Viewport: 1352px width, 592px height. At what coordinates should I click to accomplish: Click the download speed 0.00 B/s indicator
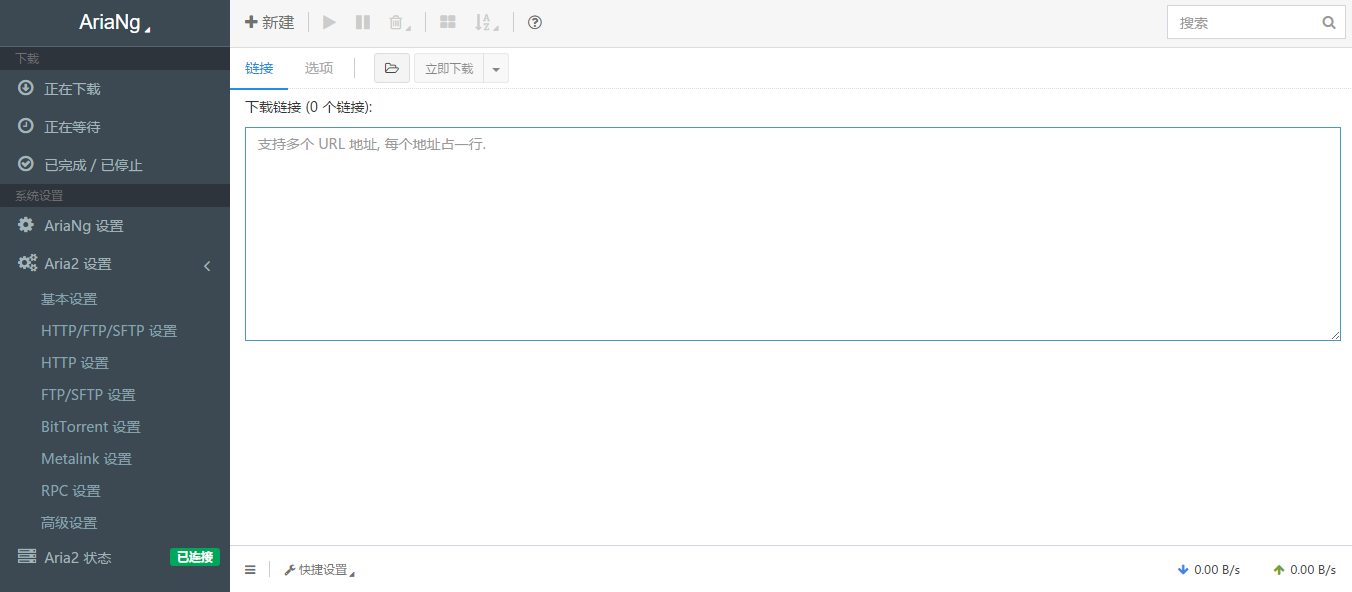click(1209, 570)
